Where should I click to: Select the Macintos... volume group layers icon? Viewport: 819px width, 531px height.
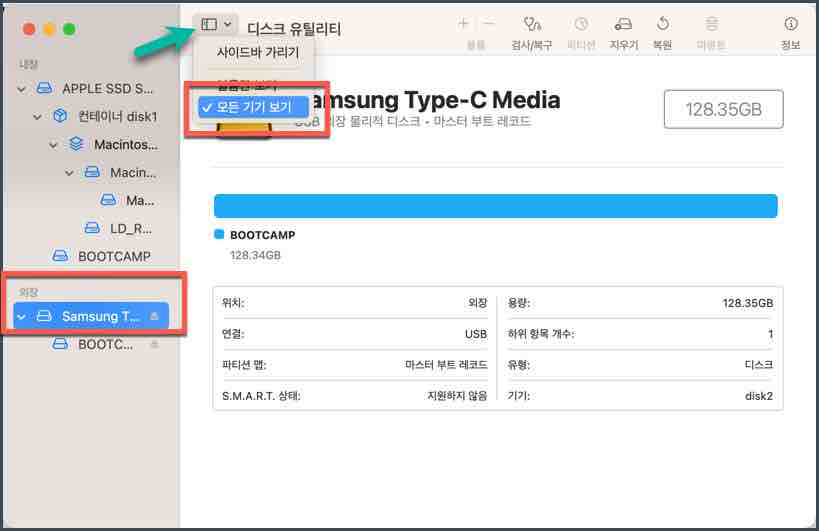76,144
